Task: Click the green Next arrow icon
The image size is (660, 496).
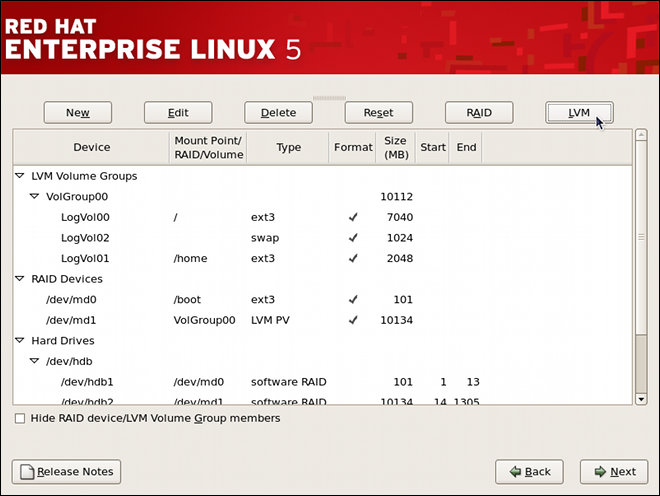Action: [600, 472]
